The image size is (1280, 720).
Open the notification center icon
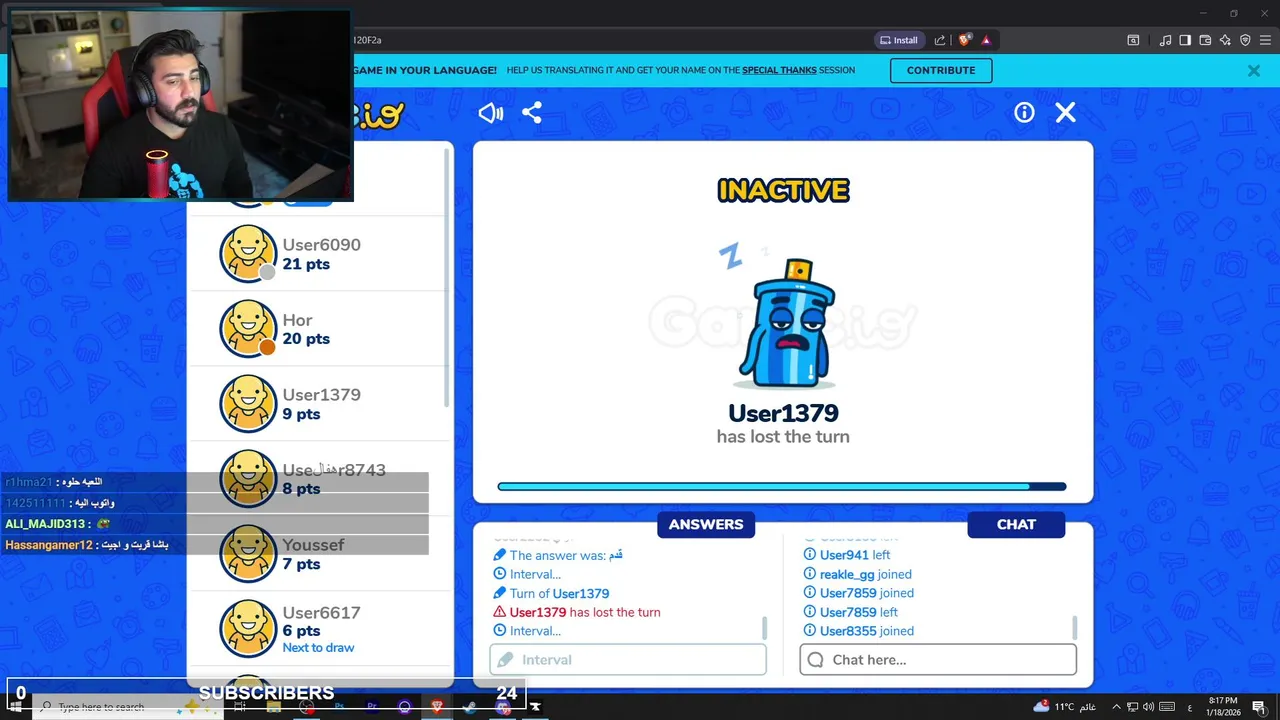(x=1259, y=707)
